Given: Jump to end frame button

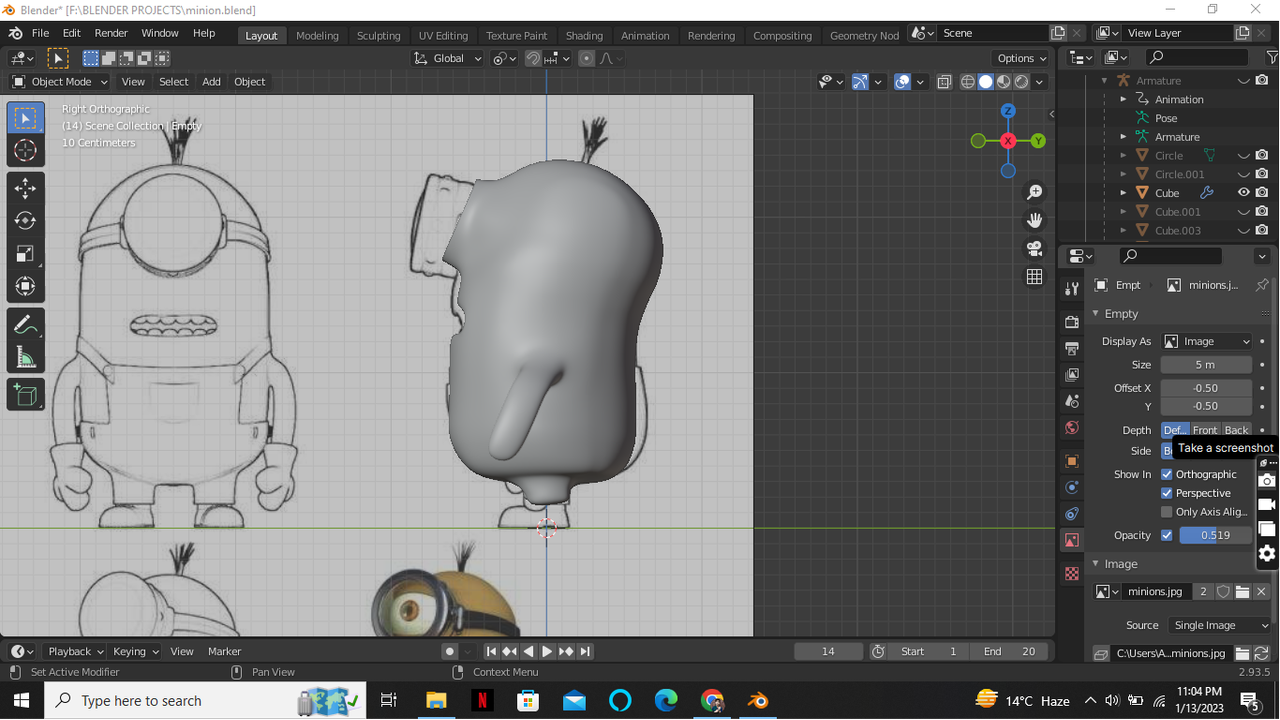Looking at the screenshot, I should click(585, 651).
